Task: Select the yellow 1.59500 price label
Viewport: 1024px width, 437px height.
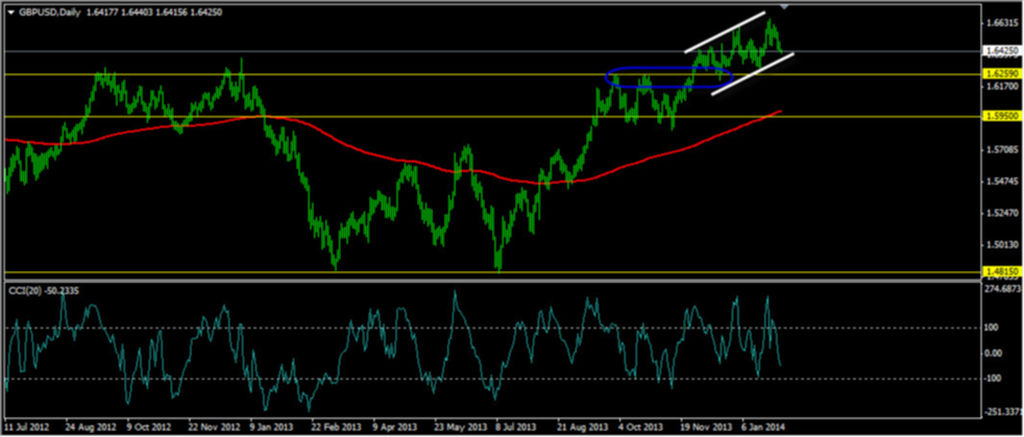Action: tap(1000, 116)
